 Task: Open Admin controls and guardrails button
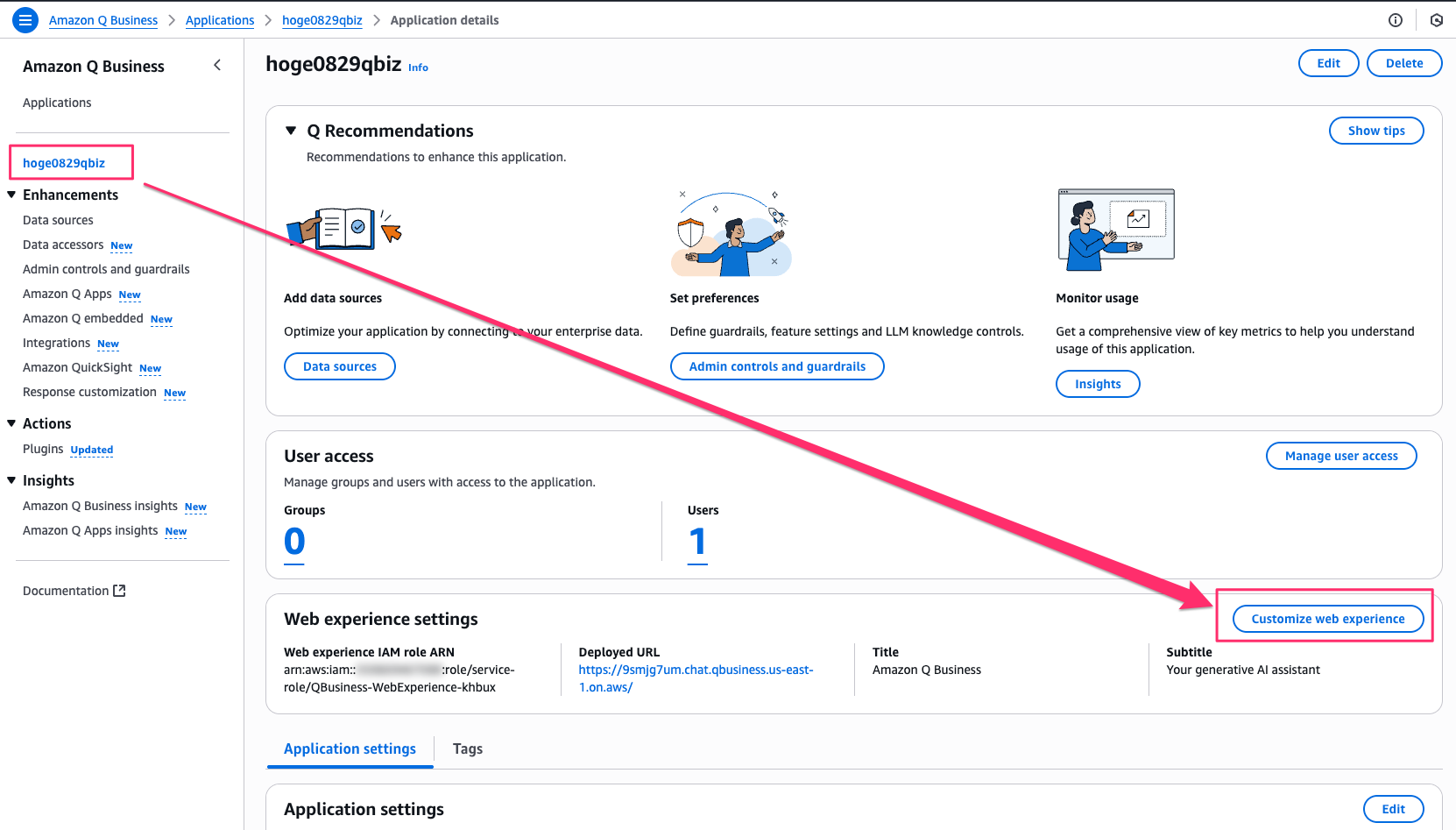point(777,366)
